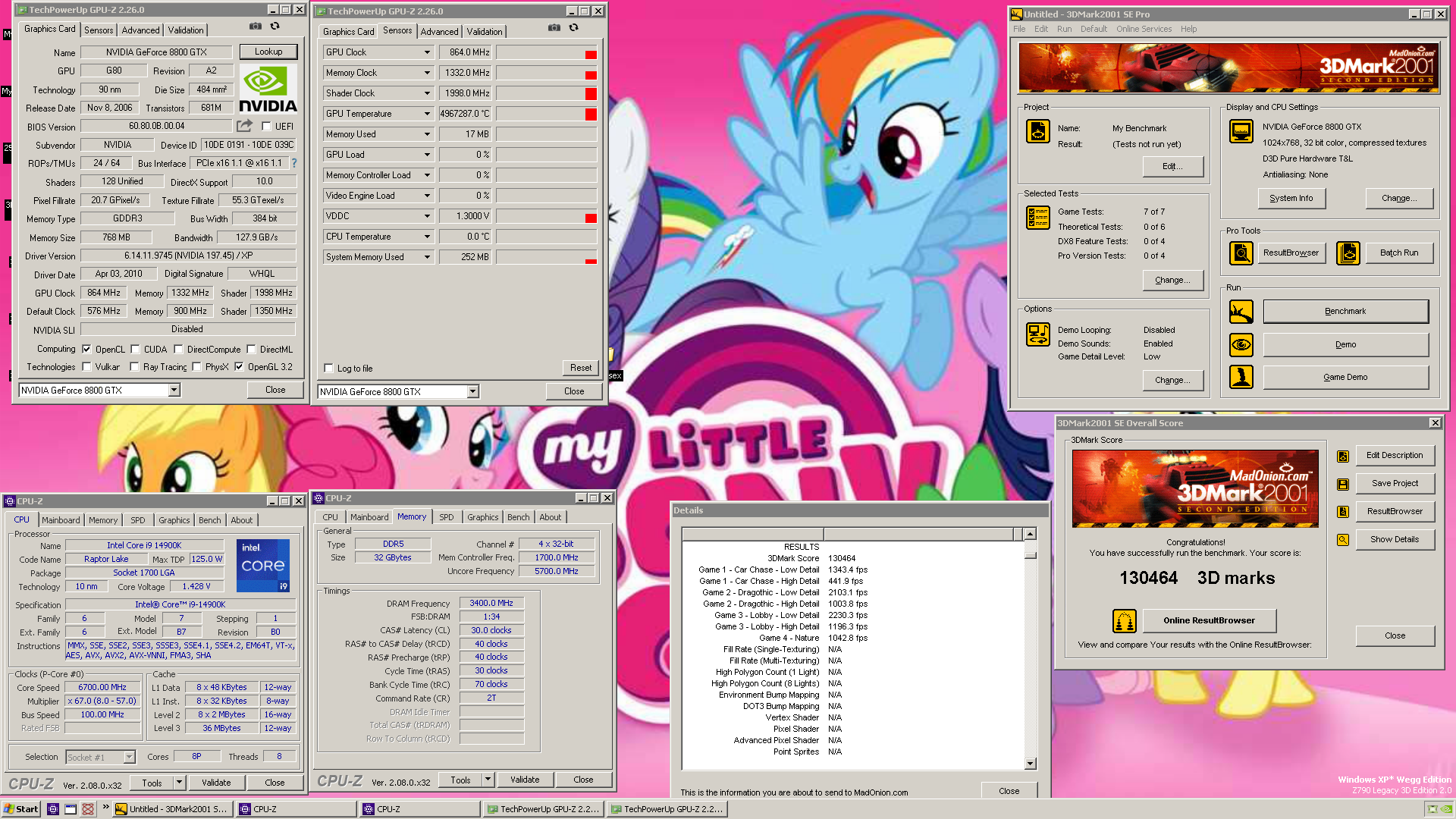Click the Selected Tests checklist icon
The height and width of the screenshot is (819, 1456).
click(1038, 218)
